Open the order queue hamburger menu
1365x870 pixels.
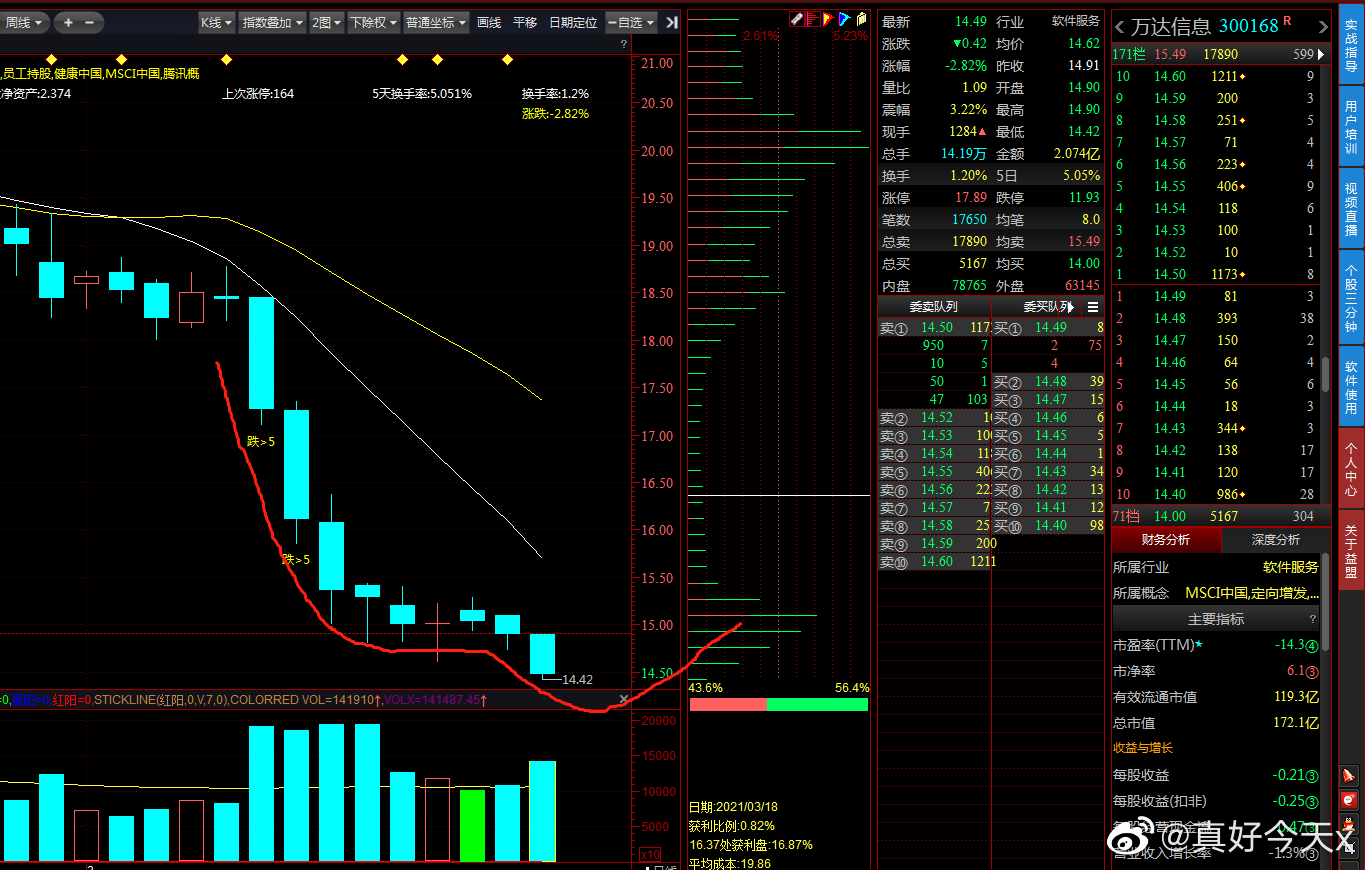(x=1093, y=307)
